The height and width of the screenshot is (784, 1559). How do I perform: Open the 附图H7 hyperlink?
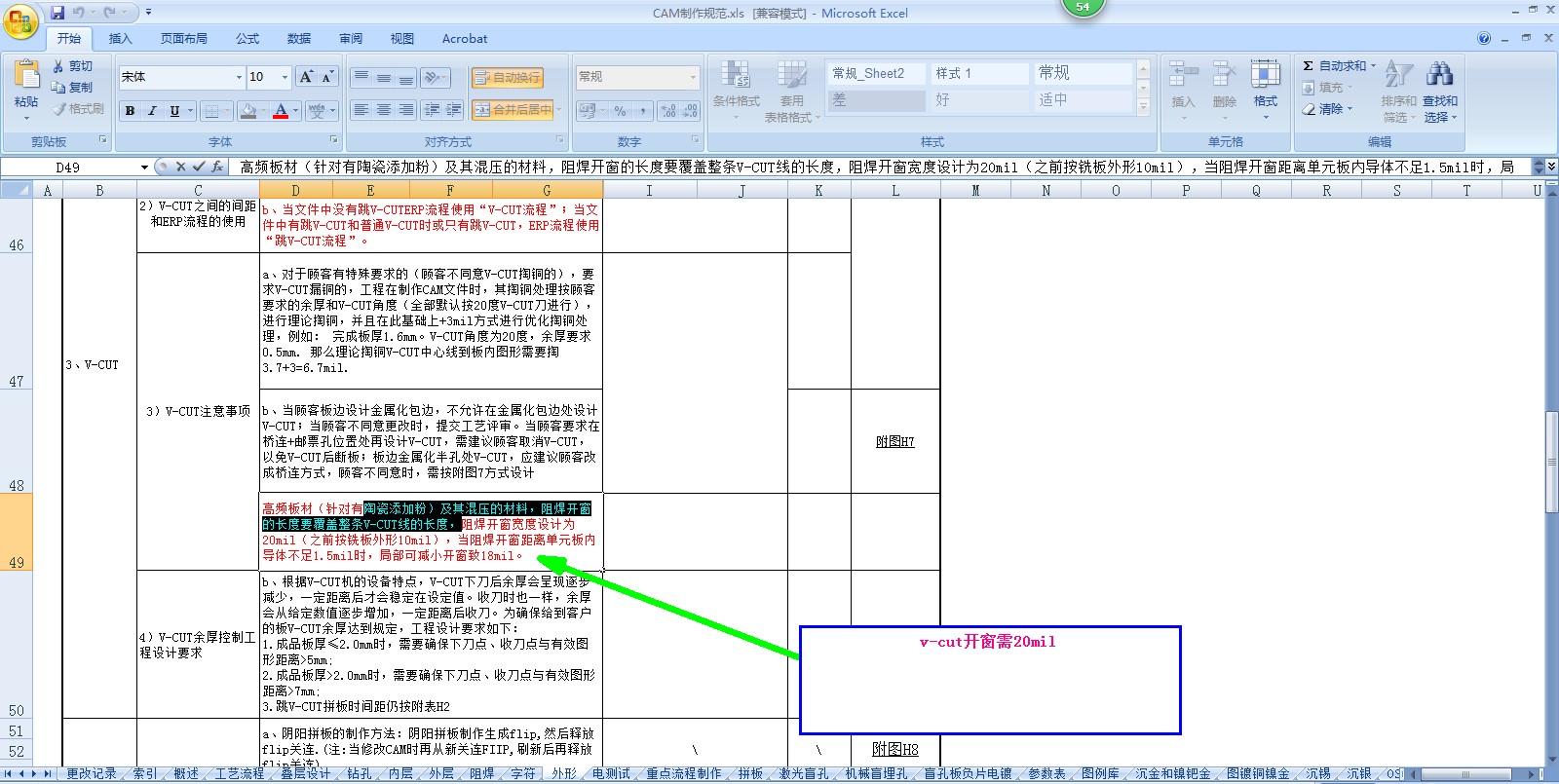click(895, 441)
